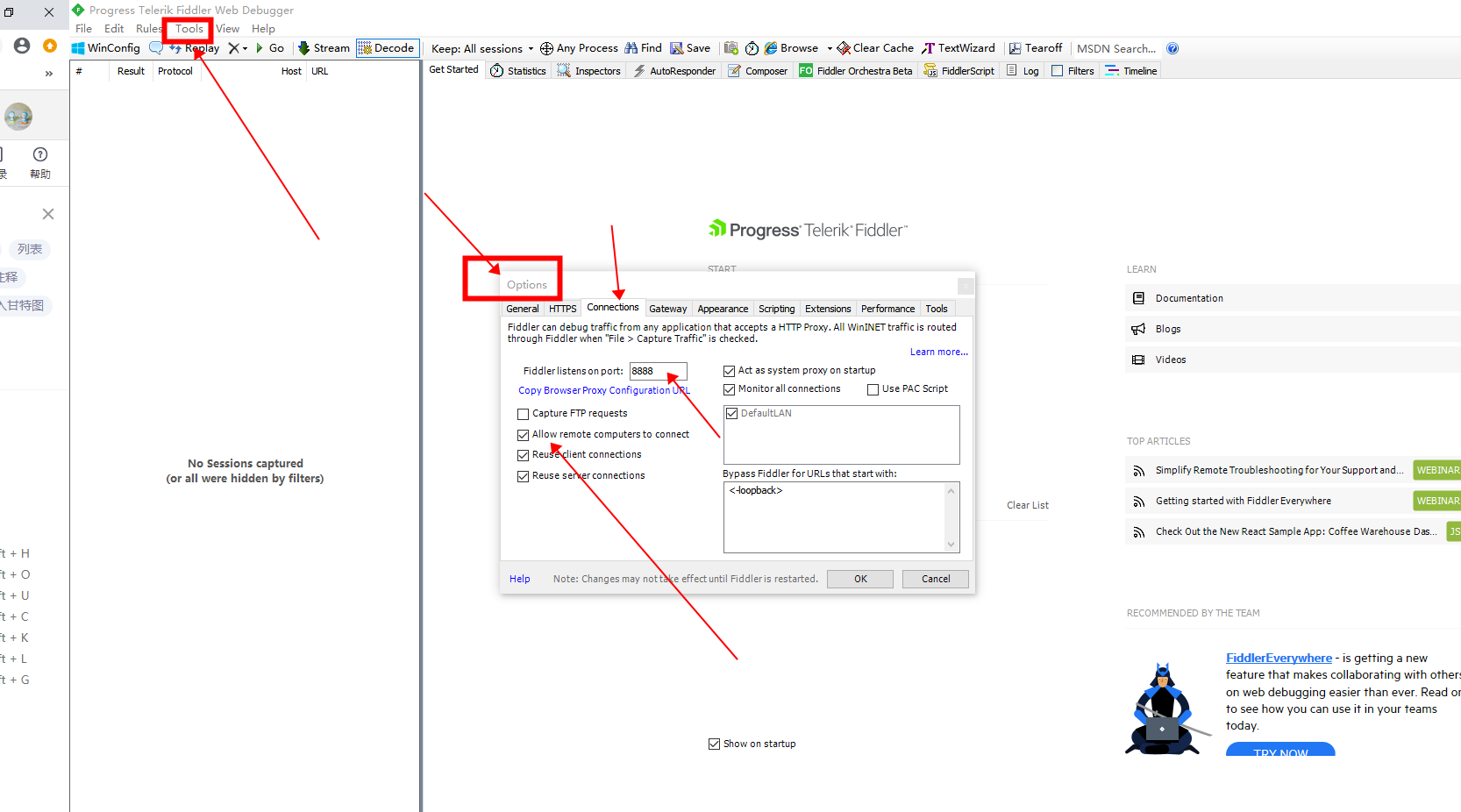Open Fiddler Orchestra Beta tab
The image size is (1461, 812).
coord(856,71)
